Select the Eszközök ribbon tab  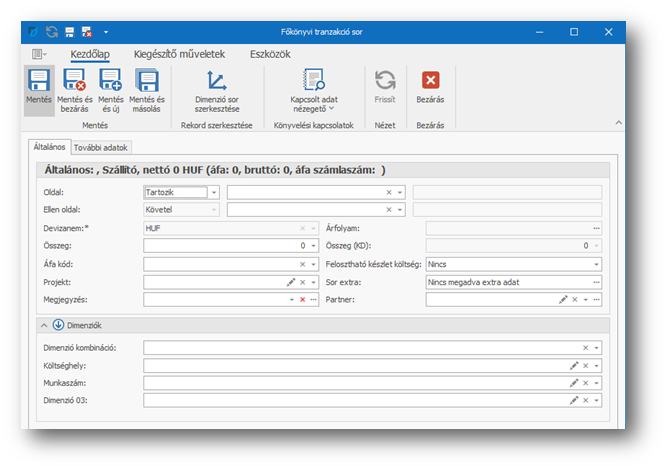point(270,54)
